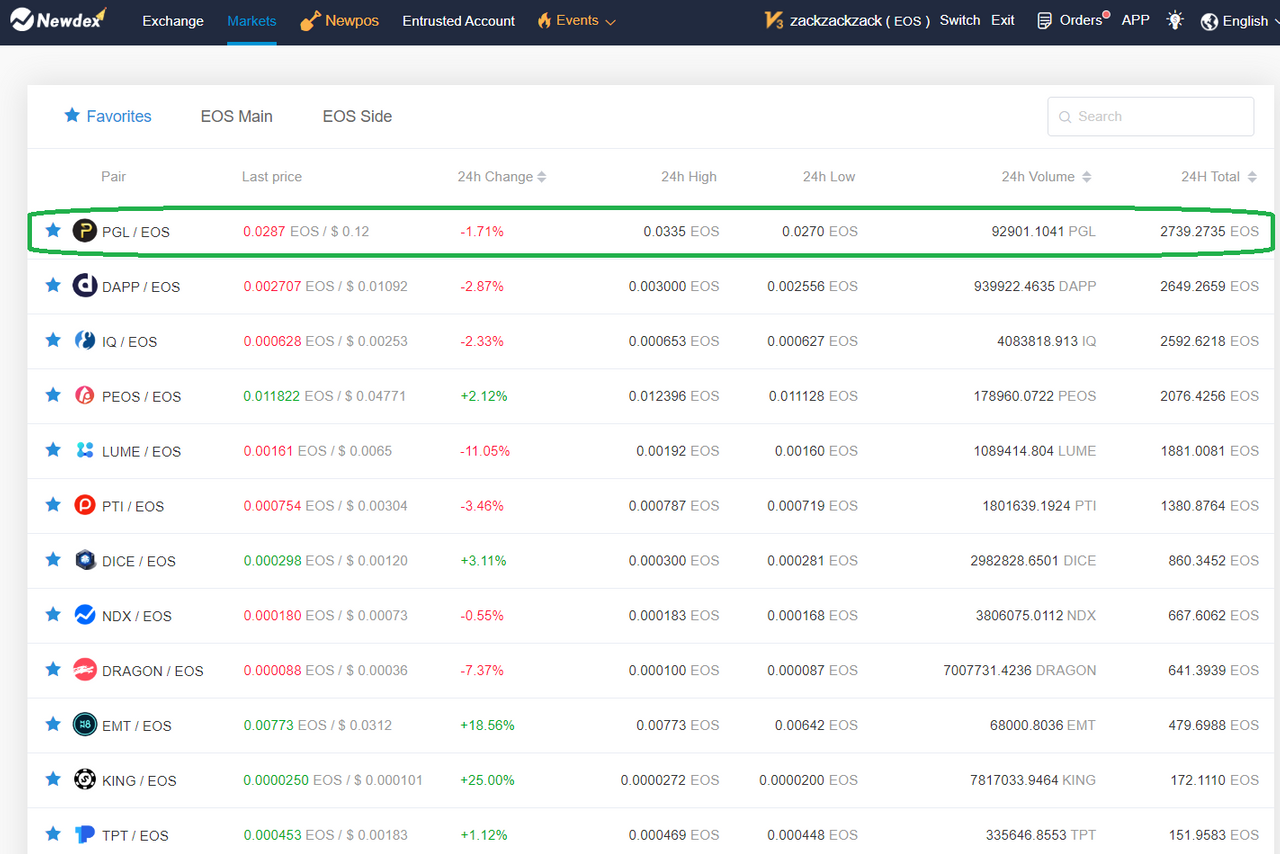The width and height of the screenshot is (1280, 854).
Task: Toggle light/dark theme bulb icon
Action: [x=1175, y=20]
